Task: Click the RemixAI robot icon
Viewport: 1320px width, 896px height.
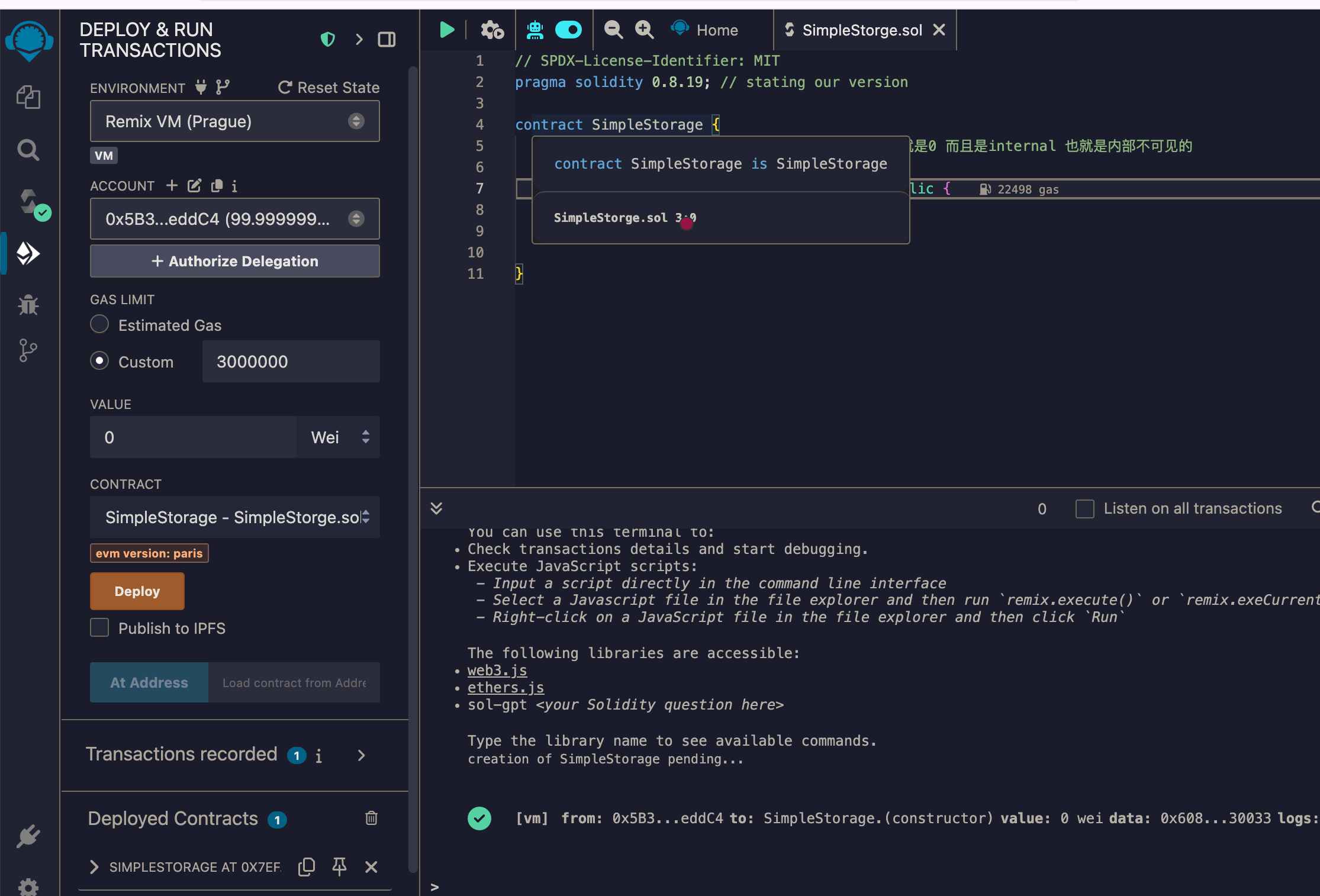Action: click(535, 30)
